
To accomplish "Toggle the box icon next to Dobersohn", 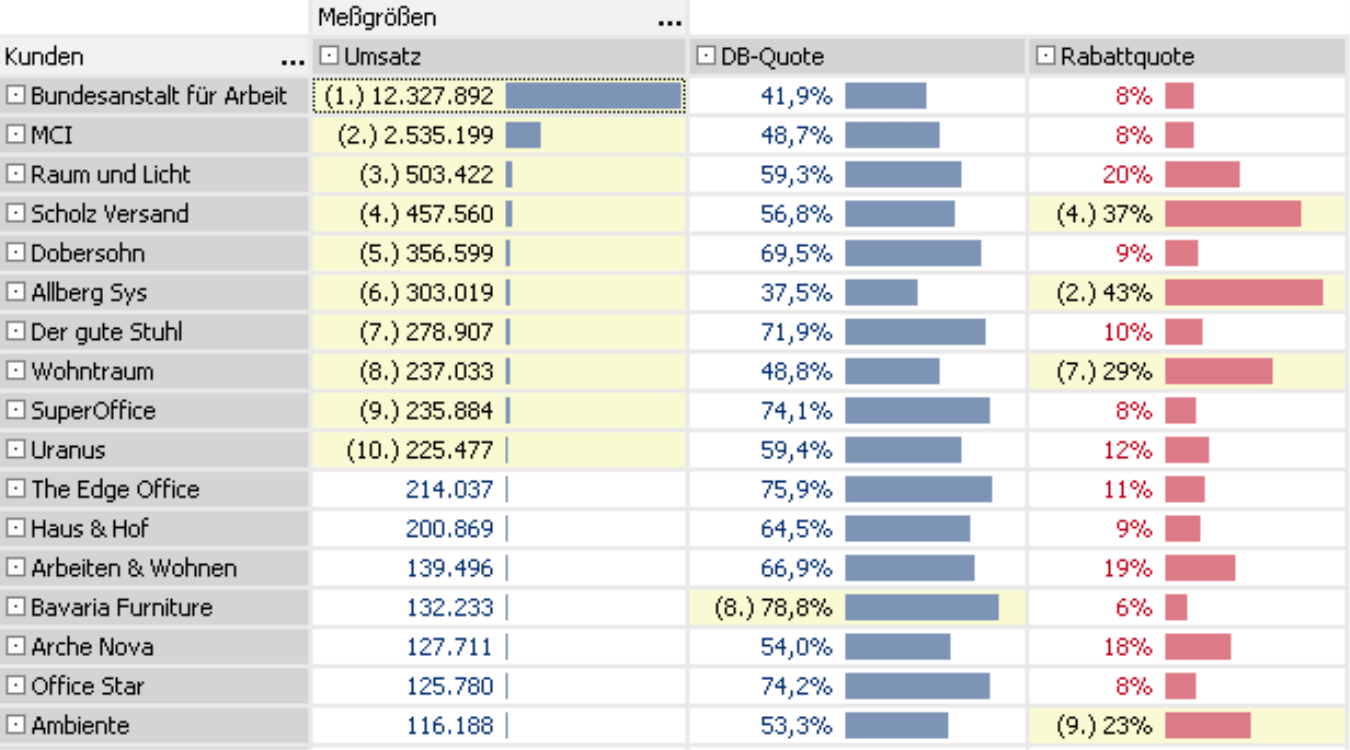I will (16, 253).
